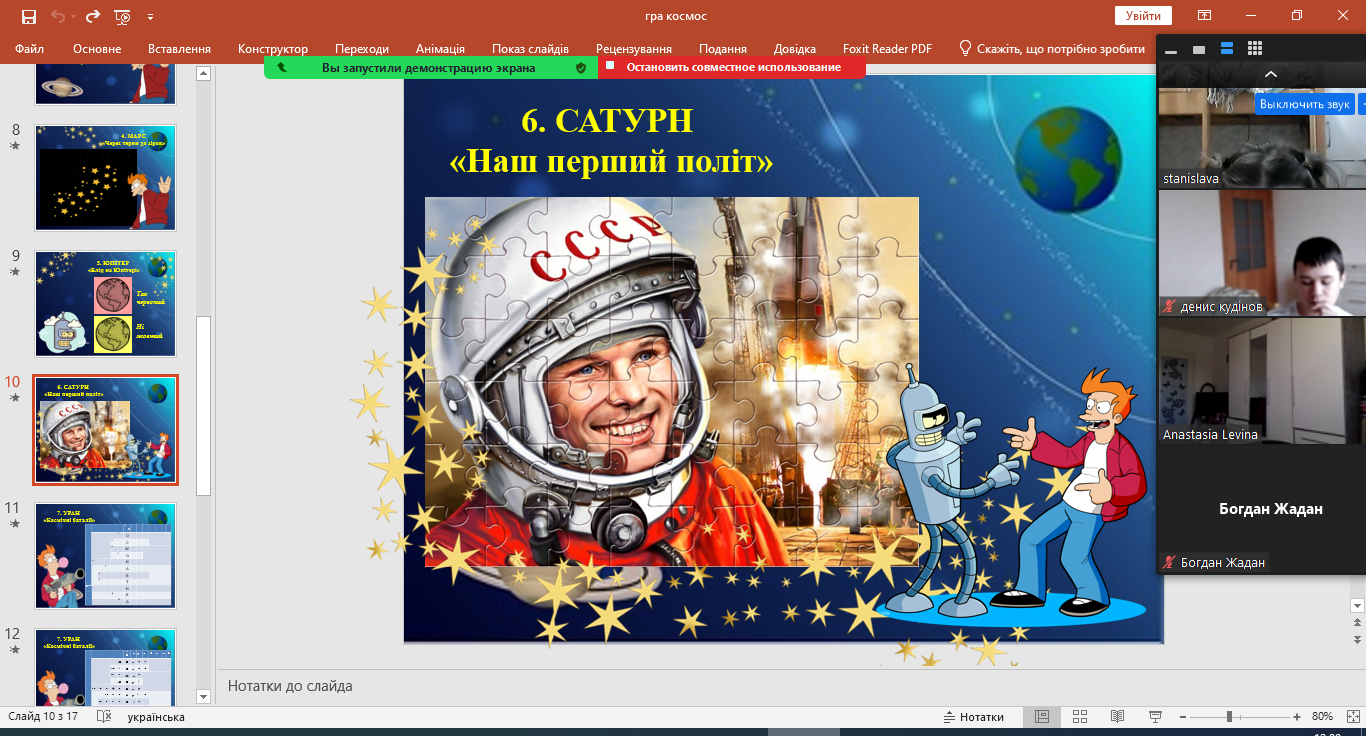Switch to Reading view icon
1366x736 pixels.
point(1118,717)
